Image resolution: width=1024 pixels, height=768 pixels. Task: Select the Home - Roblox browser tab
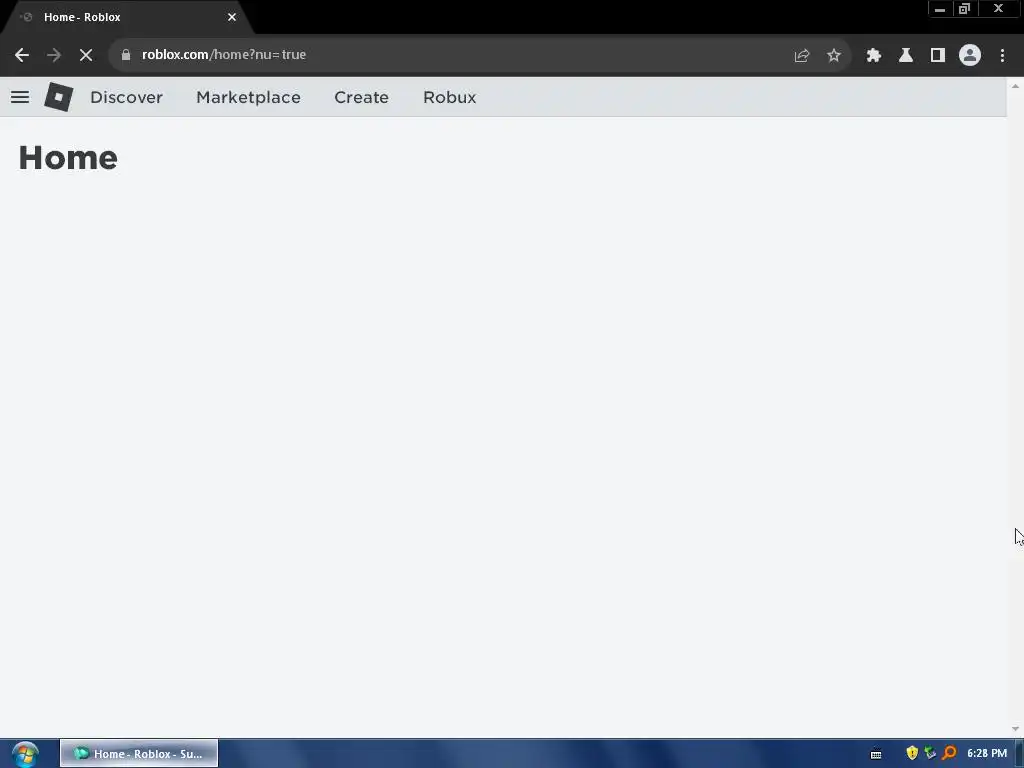128,18
